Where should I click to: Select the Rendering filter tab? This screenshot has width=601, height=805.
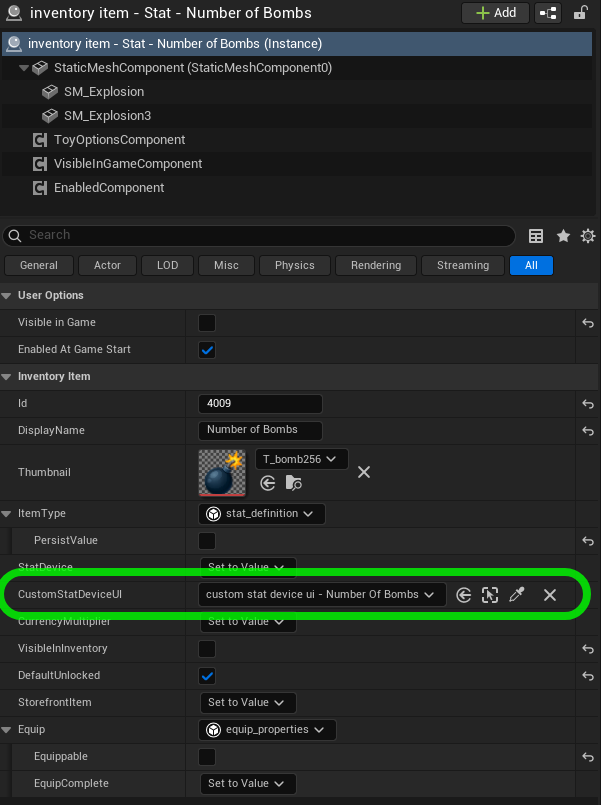pyautogui.click(x=375, y=265)
